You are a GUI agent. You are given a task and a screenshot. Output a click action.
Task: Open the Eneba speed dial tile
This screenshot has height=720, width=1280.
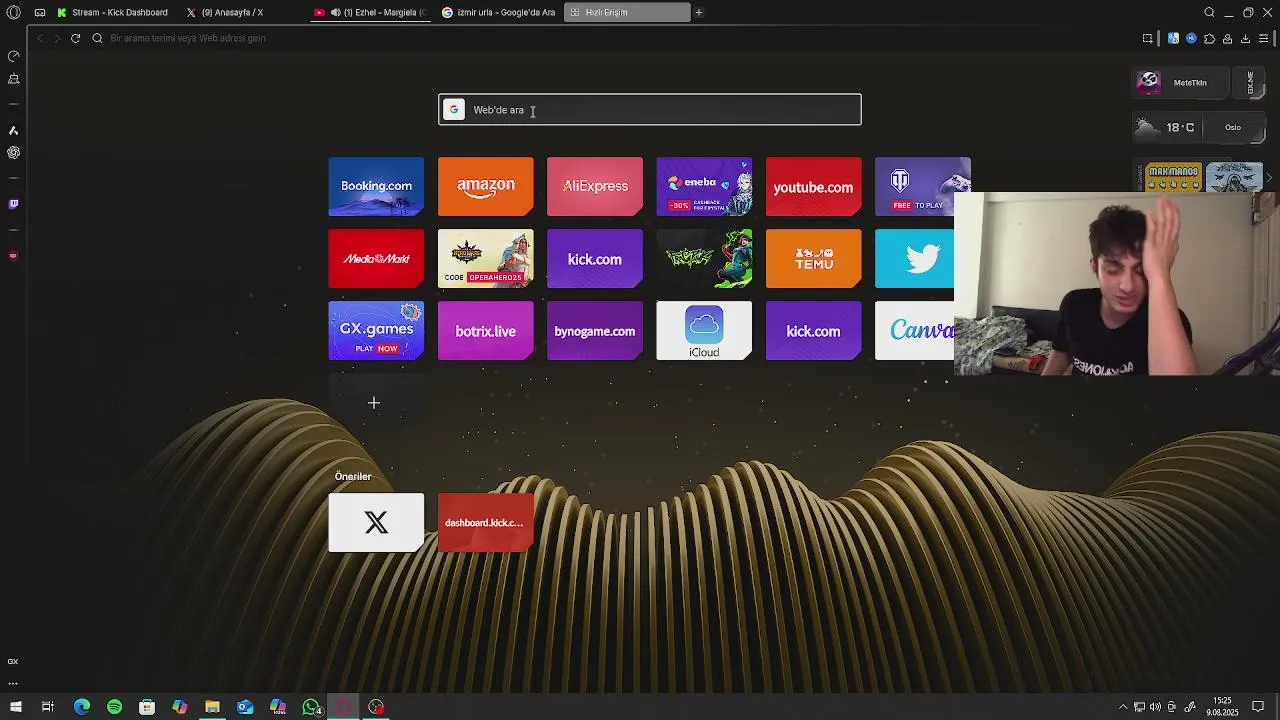point(704,186)
